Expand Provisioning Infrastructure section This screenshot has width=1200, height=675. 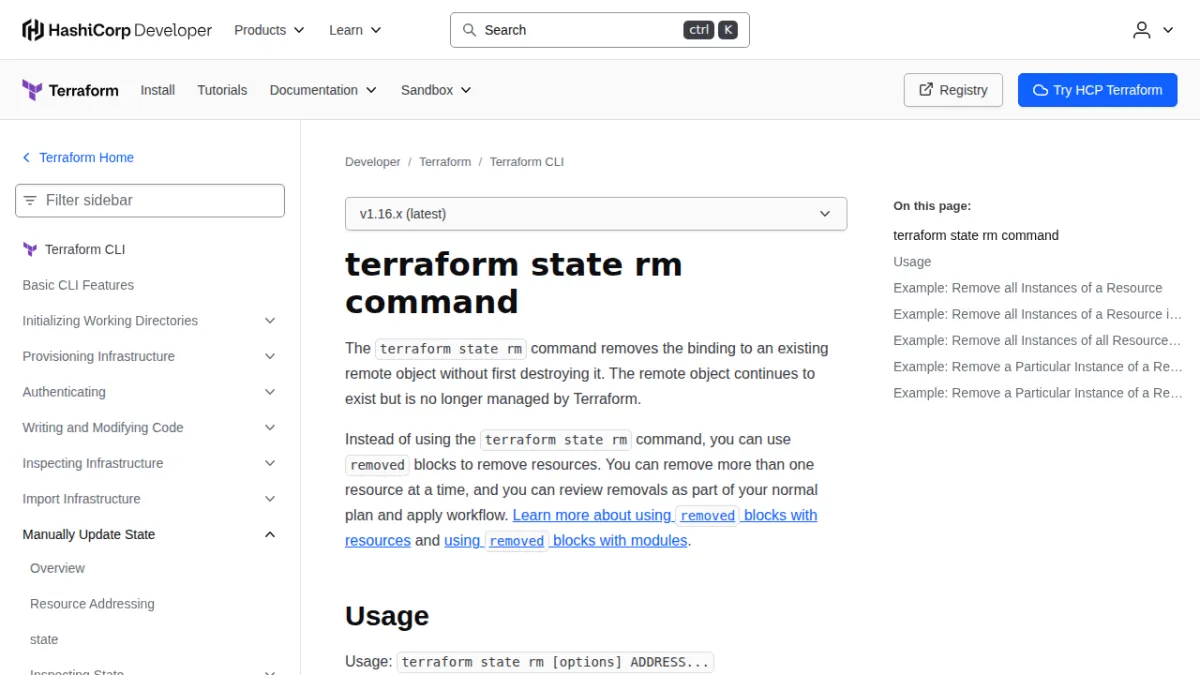pos(150,357)
